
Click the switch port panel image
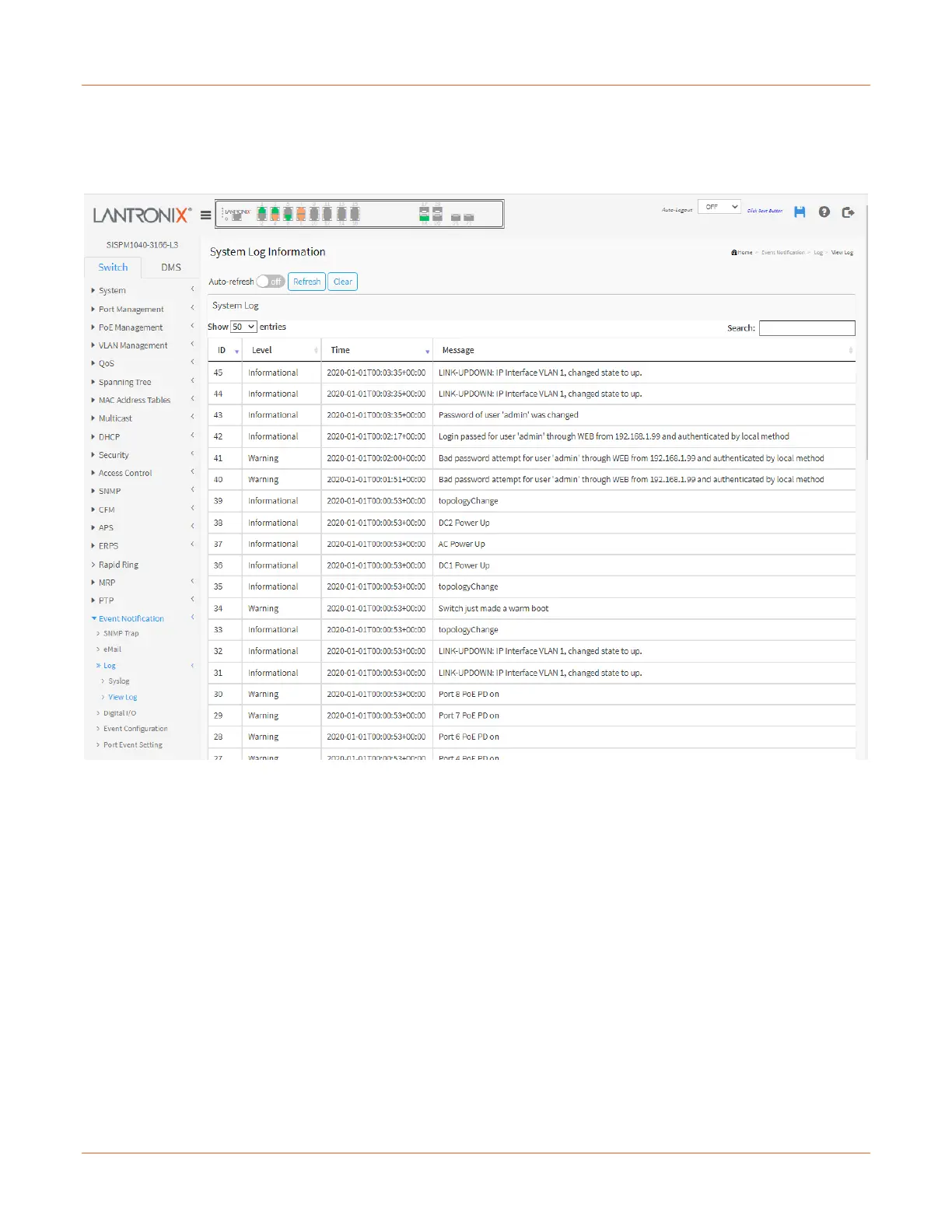coord(359,214)
